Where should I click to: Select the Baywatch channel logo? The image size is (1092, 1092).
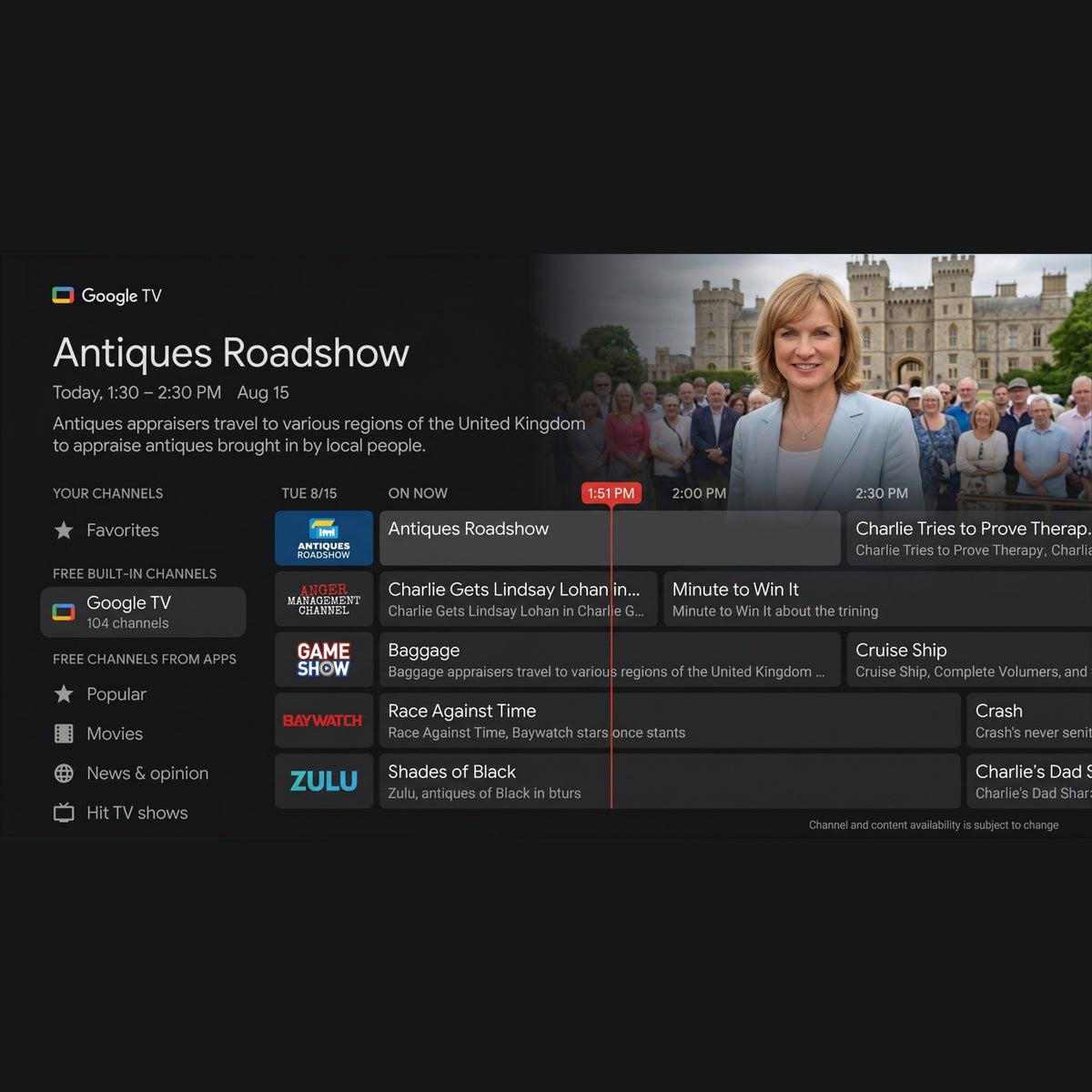tap(324, 720)
